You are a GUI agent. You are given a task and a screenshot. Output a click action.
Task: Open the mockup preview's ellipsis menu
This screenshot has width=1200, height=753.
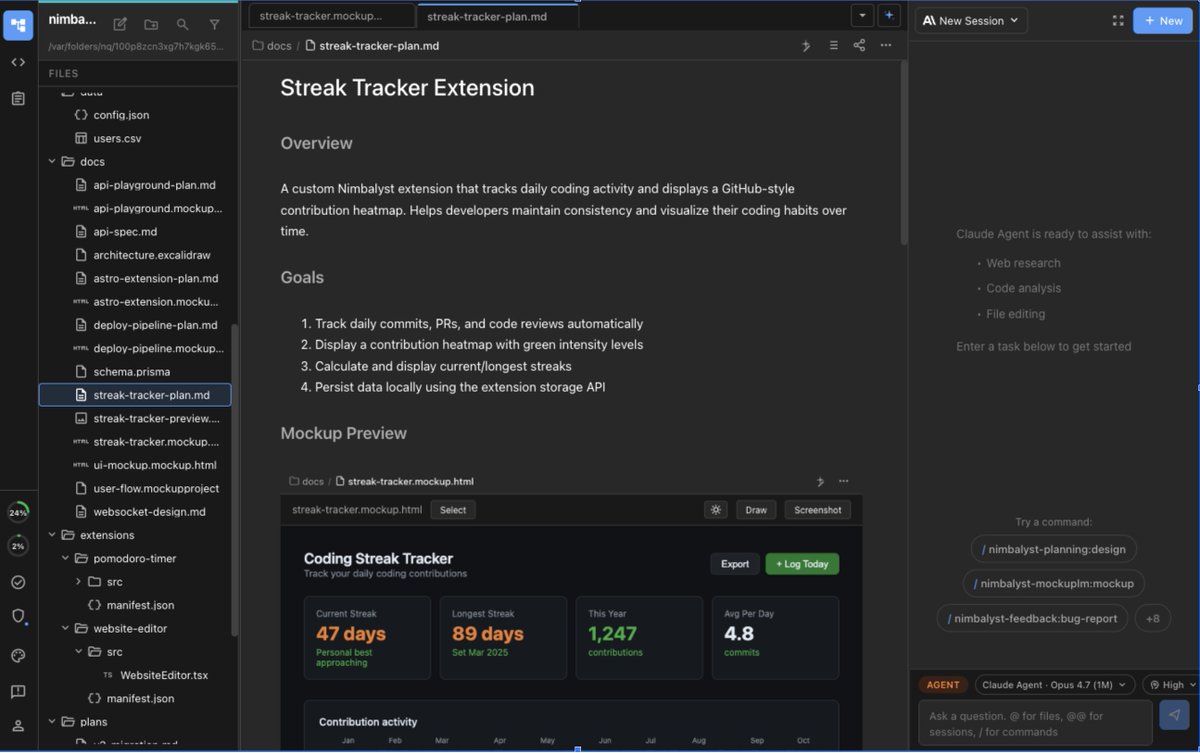[844, 481]
